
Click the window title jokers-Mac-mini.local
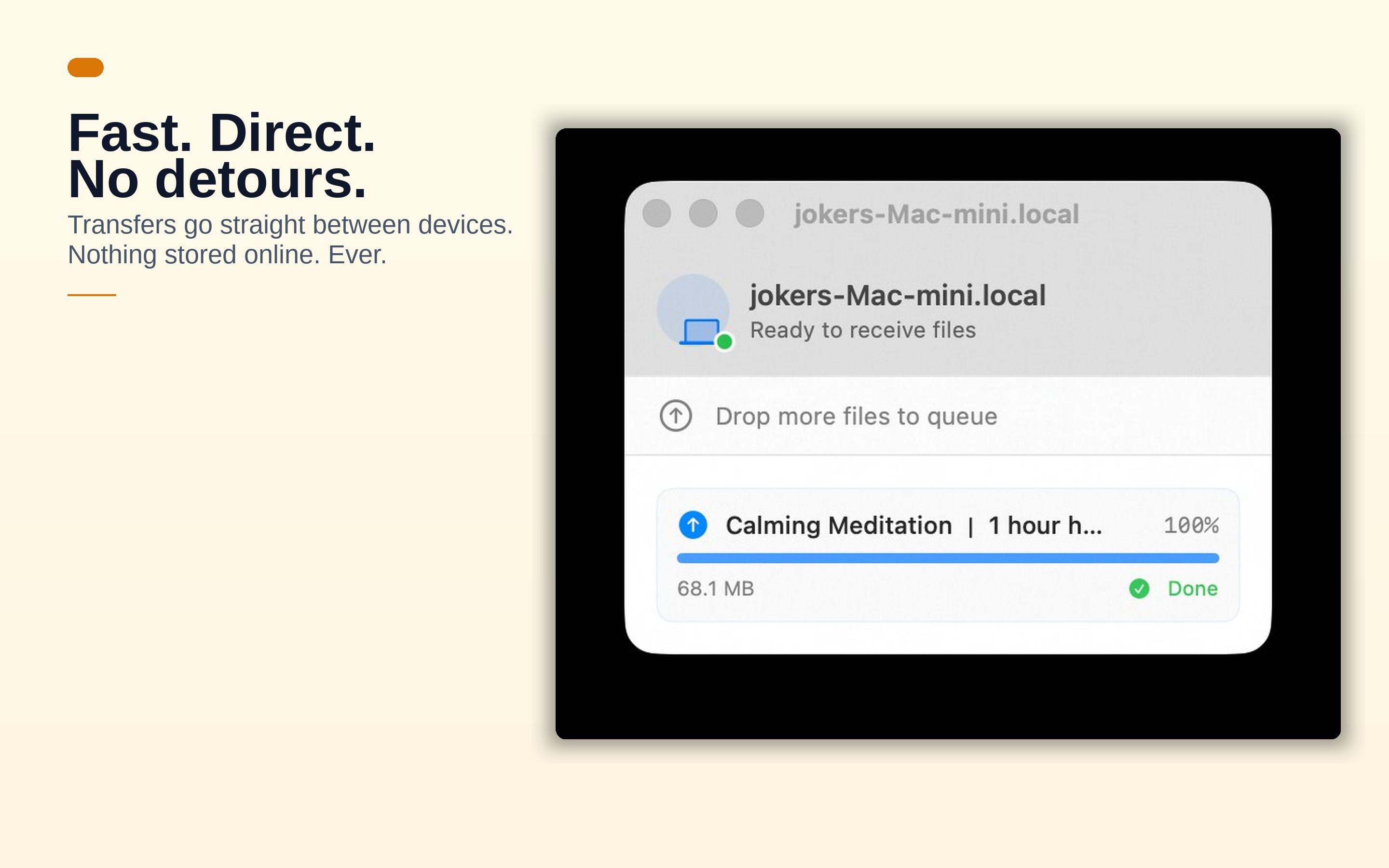[936, 215]
